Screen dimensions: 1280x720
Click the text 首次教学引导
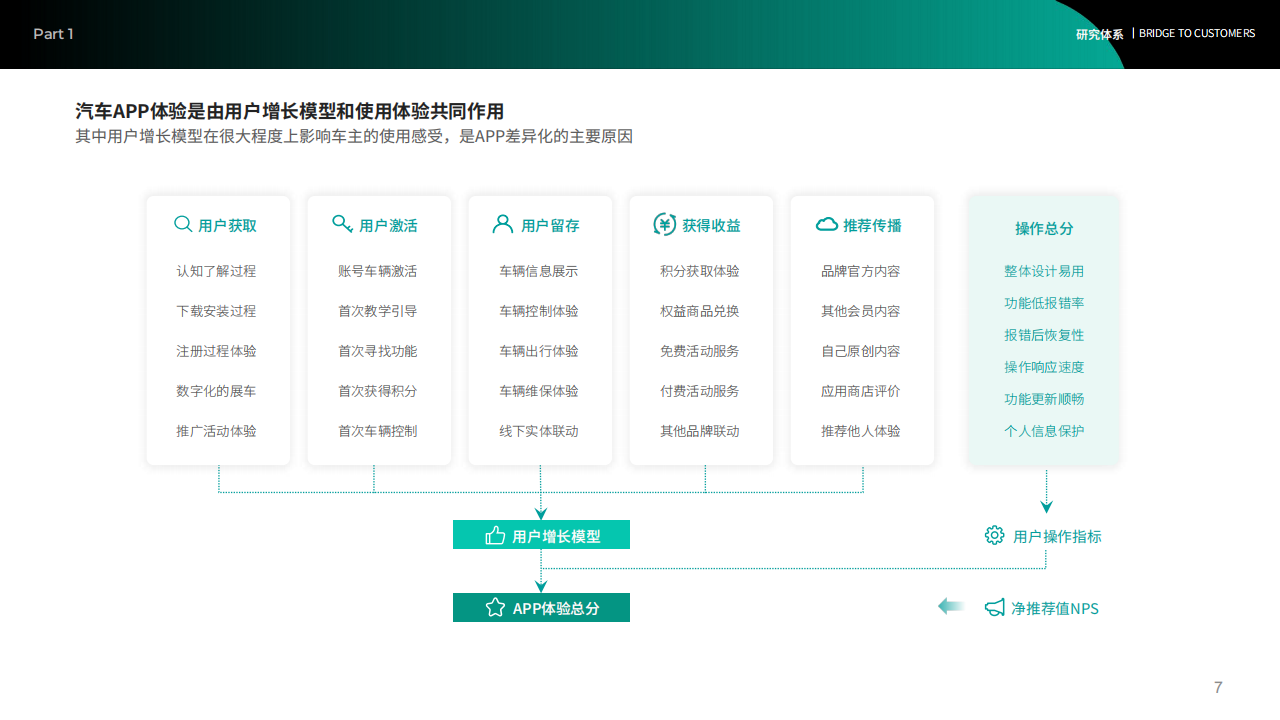tap(378, 311)
